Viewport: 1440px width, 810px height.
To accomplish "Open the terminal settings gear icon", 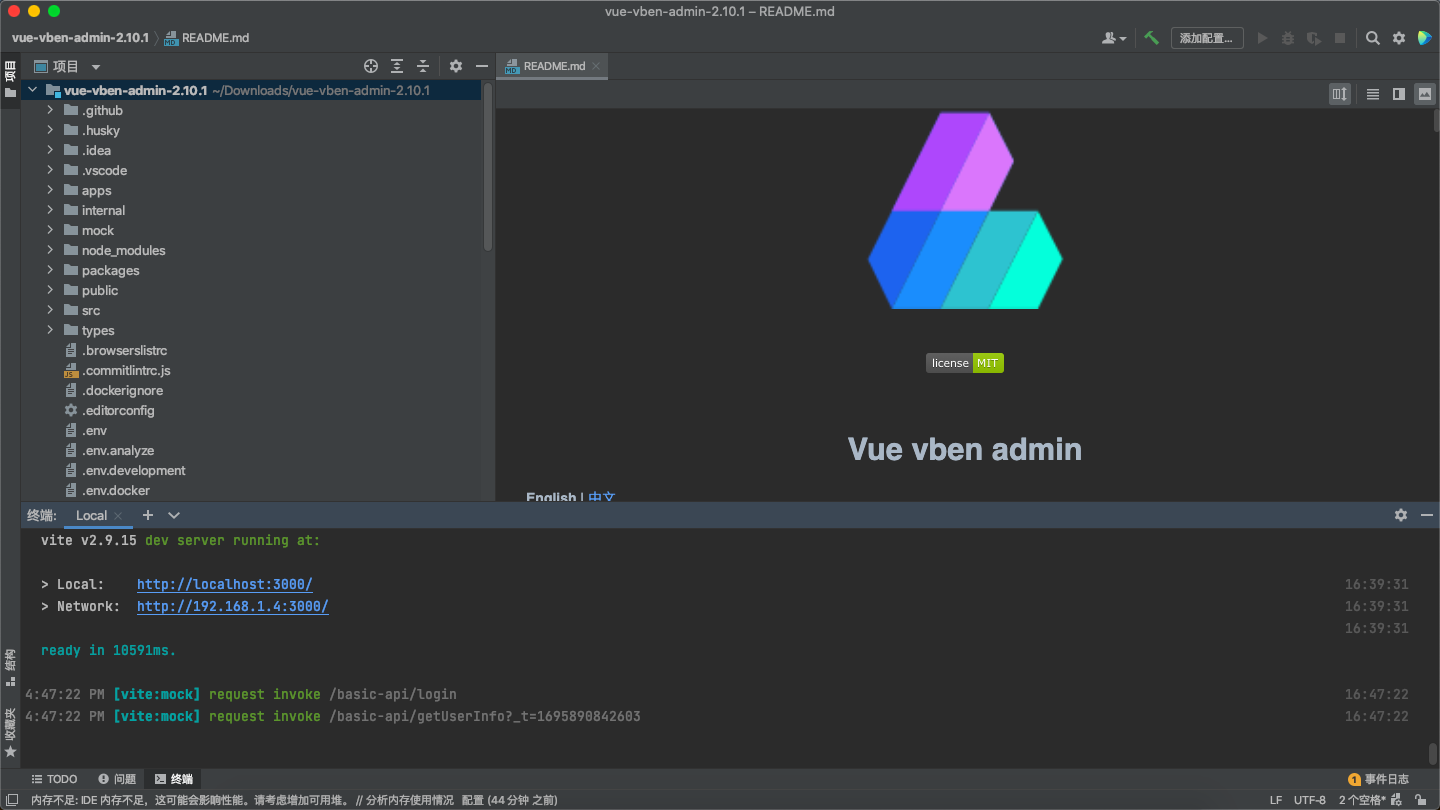I will click(1401, 515).
